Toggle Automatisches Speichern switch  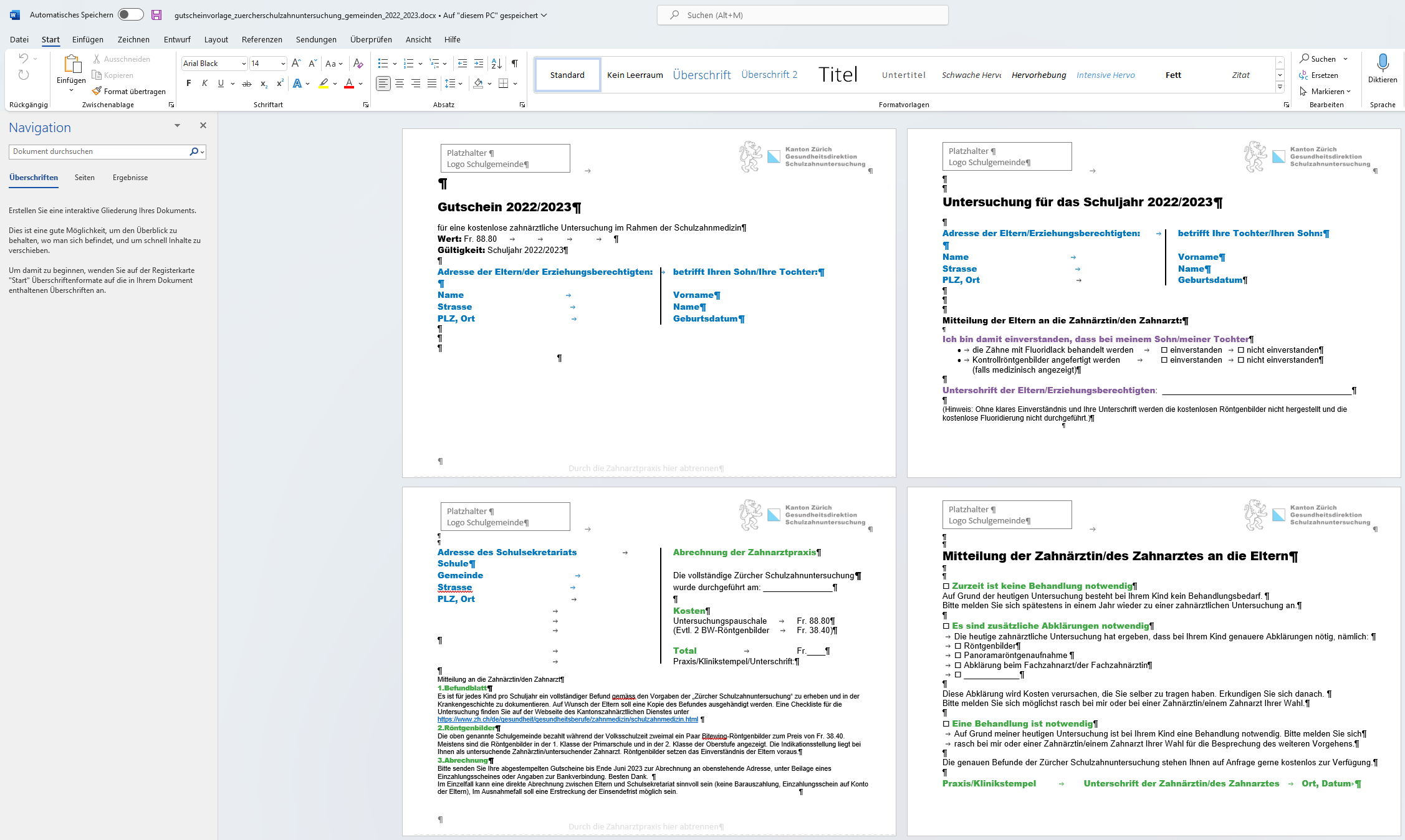[131, 15]
